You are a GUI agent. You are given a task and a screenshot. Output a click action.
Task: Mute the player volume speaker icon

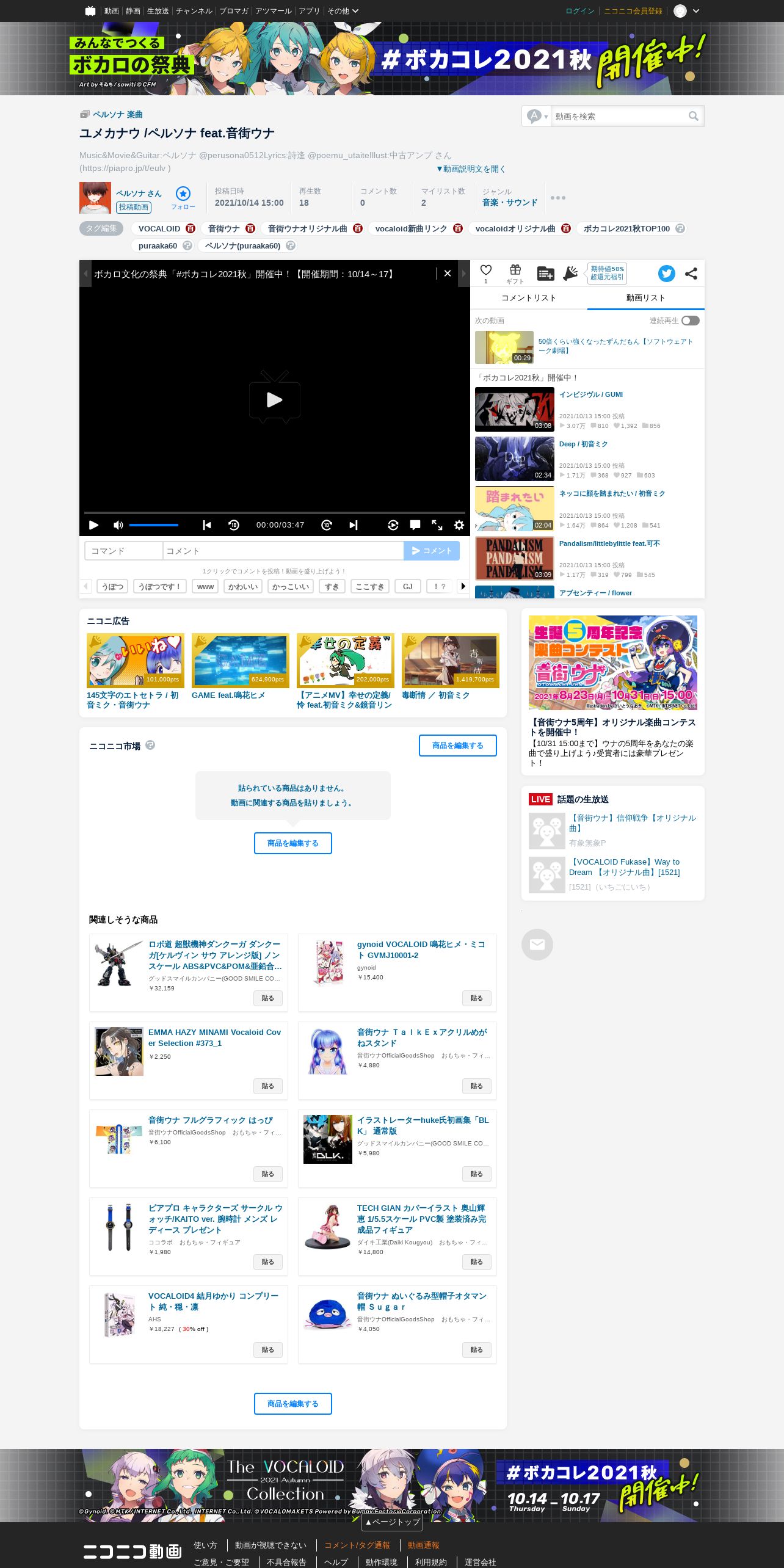[118, 525]
